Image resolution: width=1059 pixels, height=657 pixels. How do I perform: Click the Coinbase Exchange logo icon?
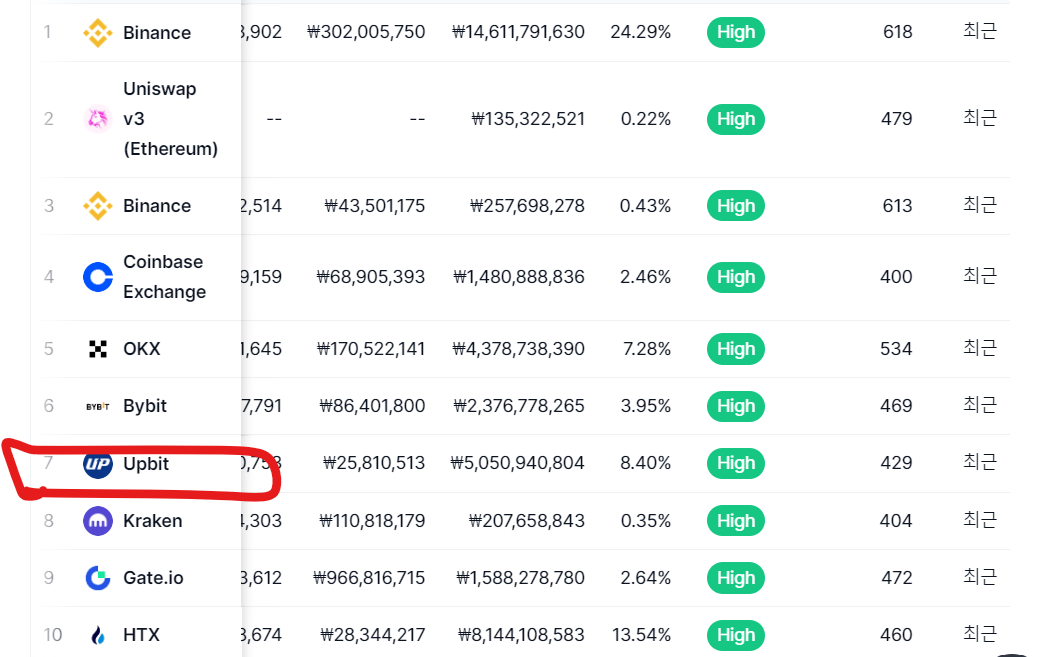pos(98,277)
